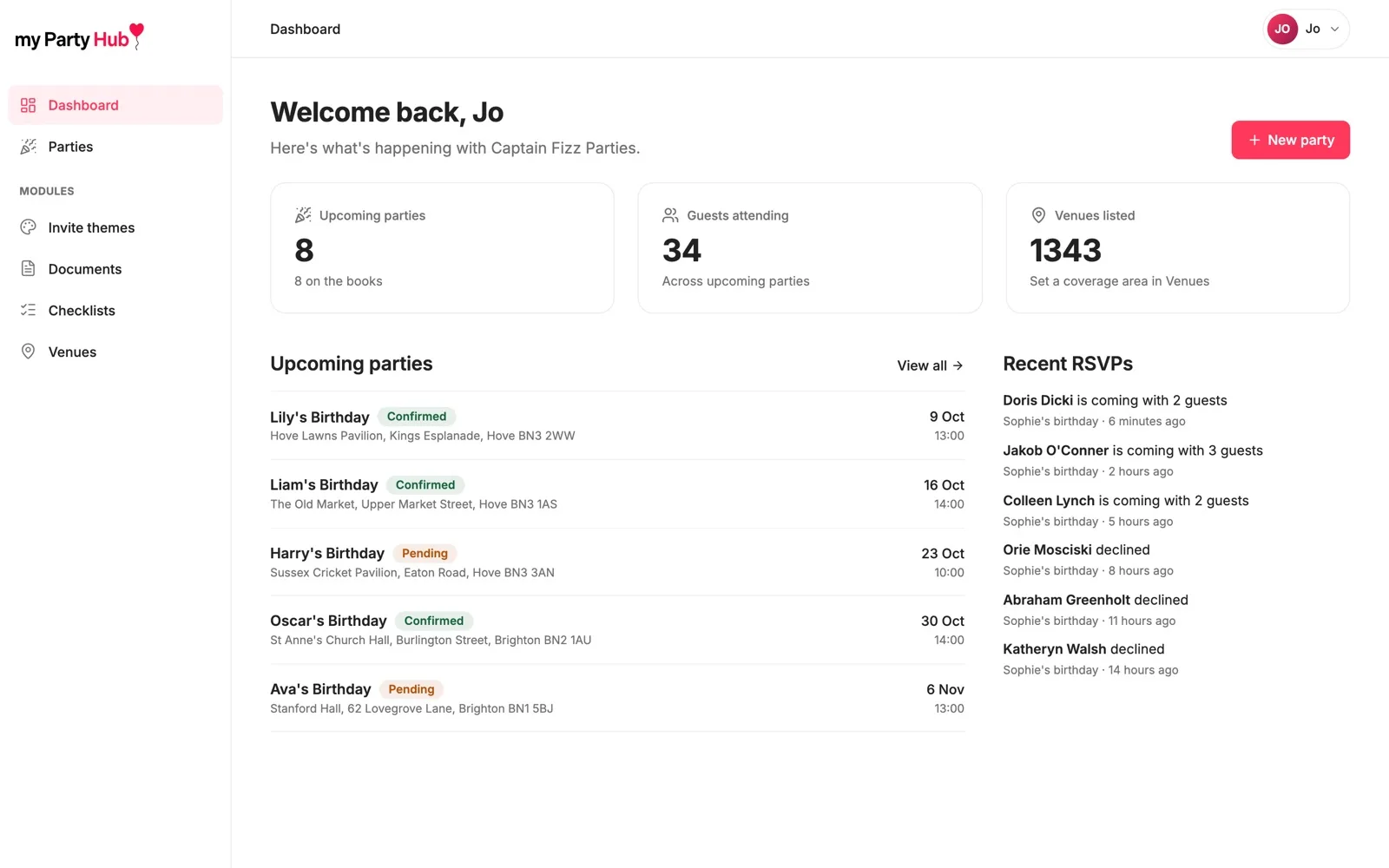Open the Parties menu item
Image resolution: width=1389 pixels, height=868 pixels.
click(x=115, y=147)
